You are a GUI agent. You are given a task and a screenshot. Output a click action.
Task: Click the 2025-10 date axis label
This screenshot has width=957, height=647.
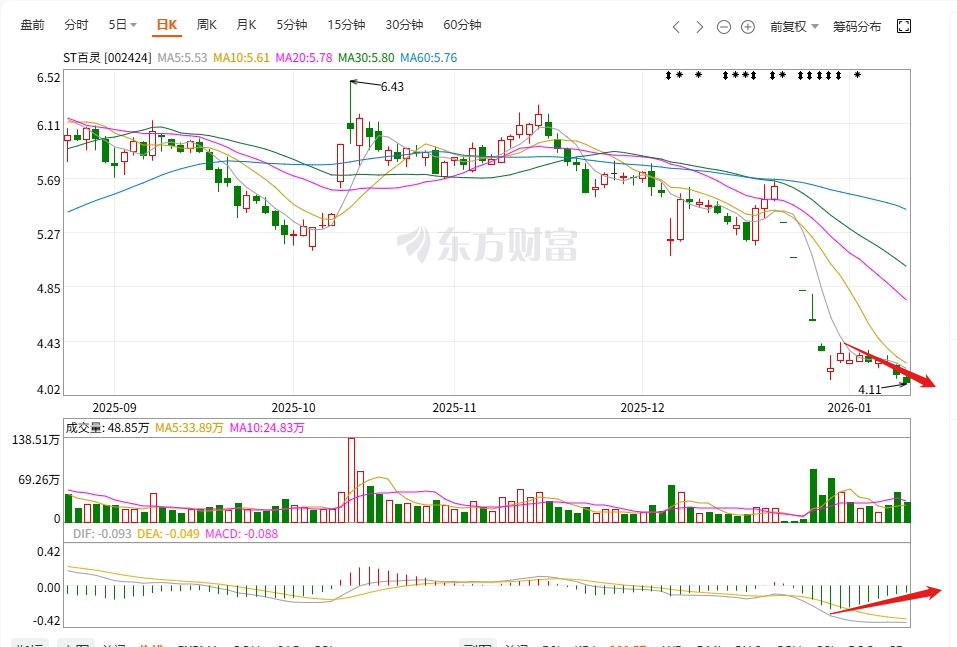(294, 408)
